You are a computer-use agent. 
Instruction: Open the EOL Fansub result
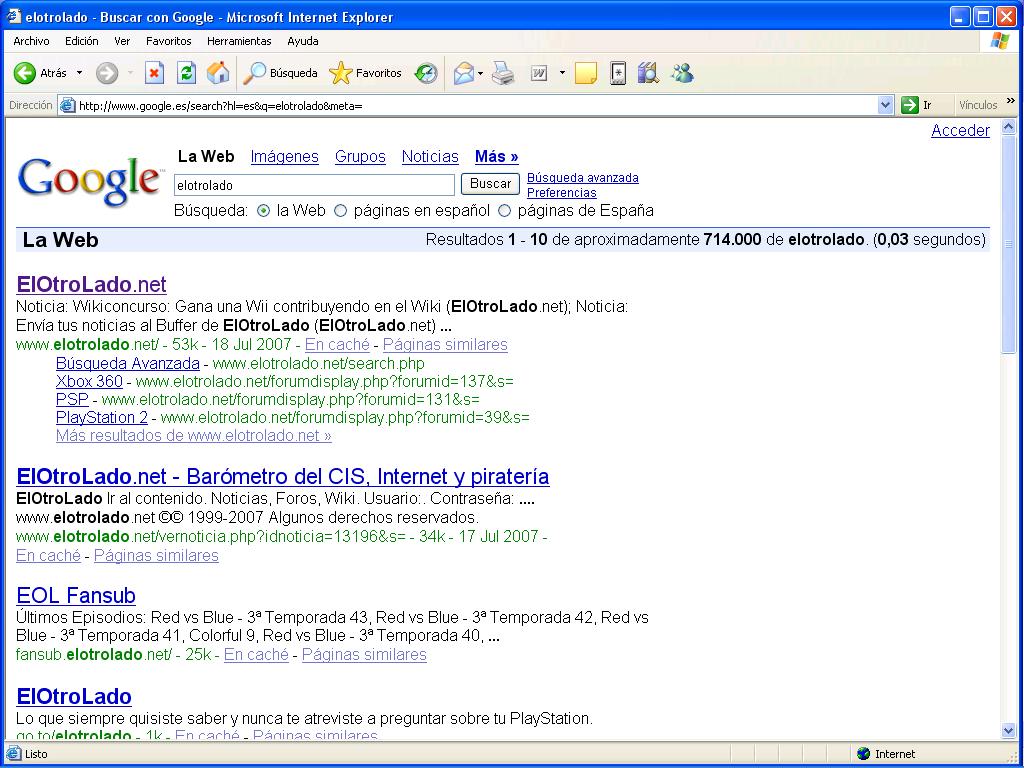tap(76, 596)
